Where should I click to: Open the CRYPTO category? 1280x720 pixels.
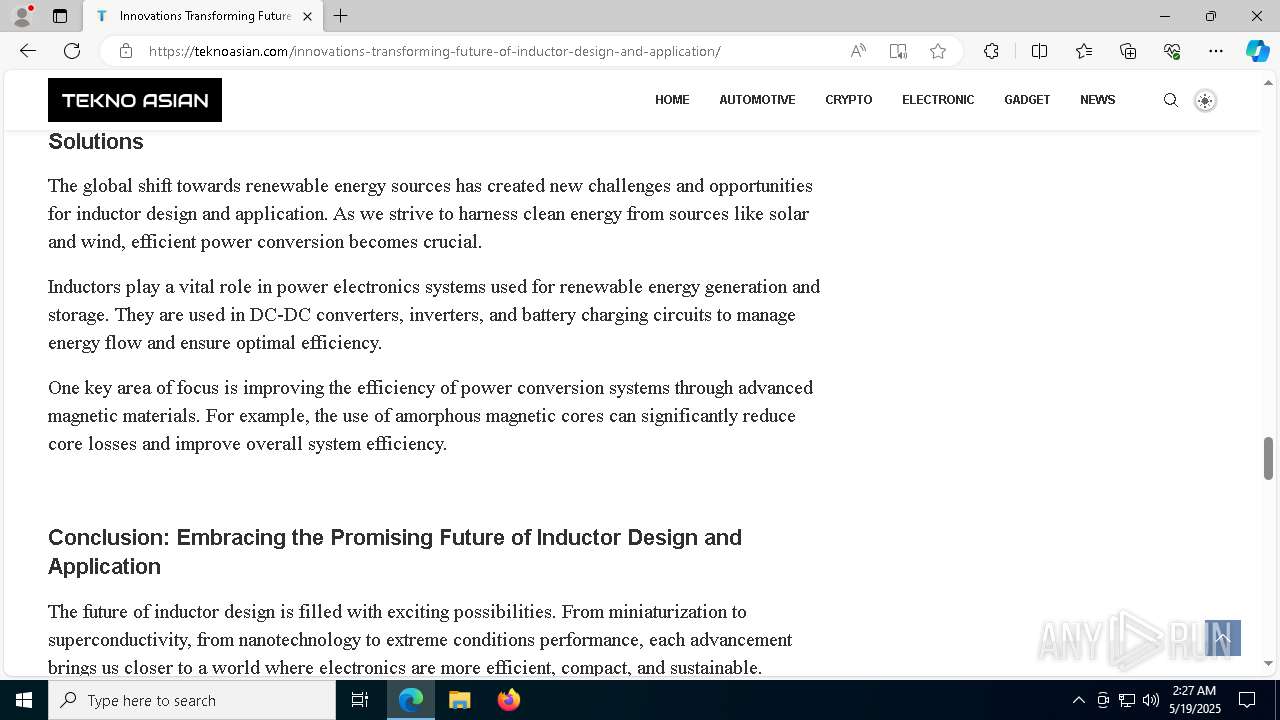click(x=849, y=100)
